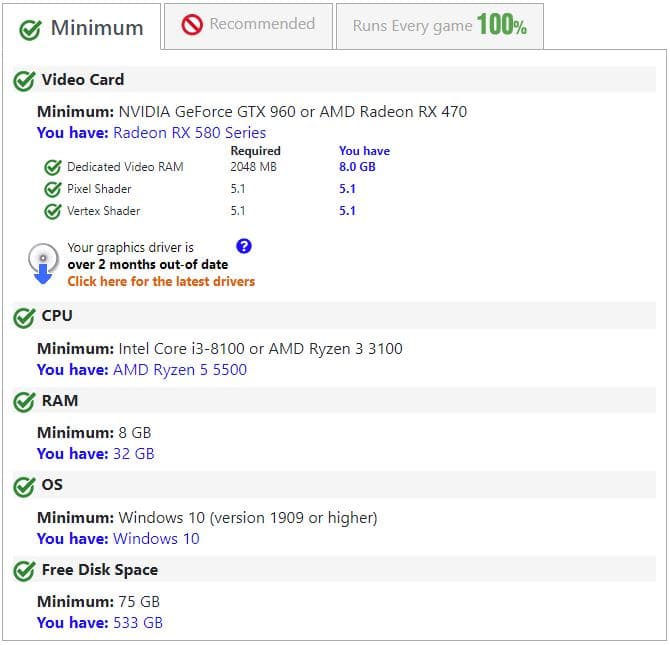Click the driver download disc icon
The image size is (670, 645).
coord(43,263)
